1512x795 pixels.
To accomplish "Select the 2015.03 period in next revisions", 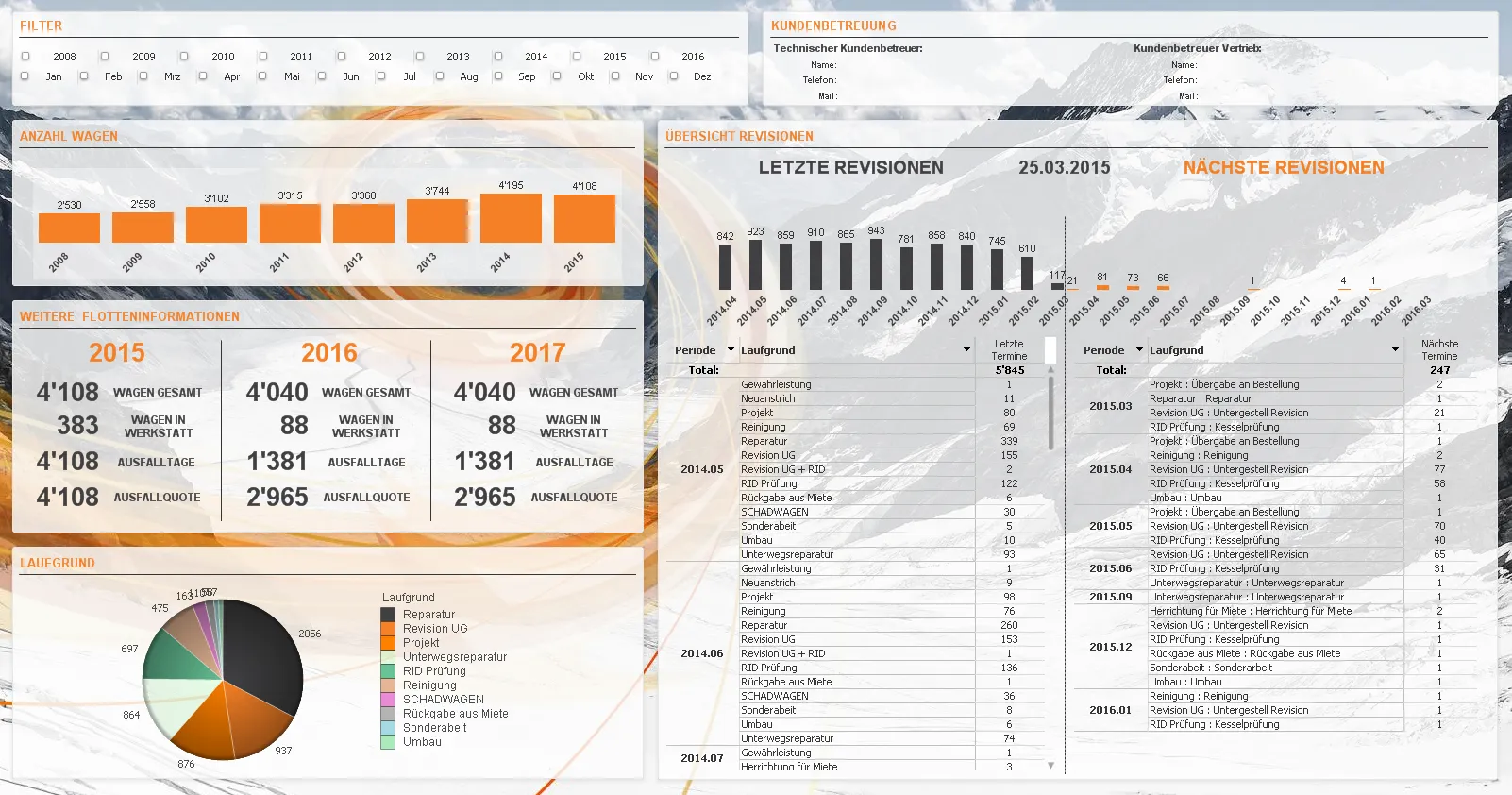I will pos(1111,406).
